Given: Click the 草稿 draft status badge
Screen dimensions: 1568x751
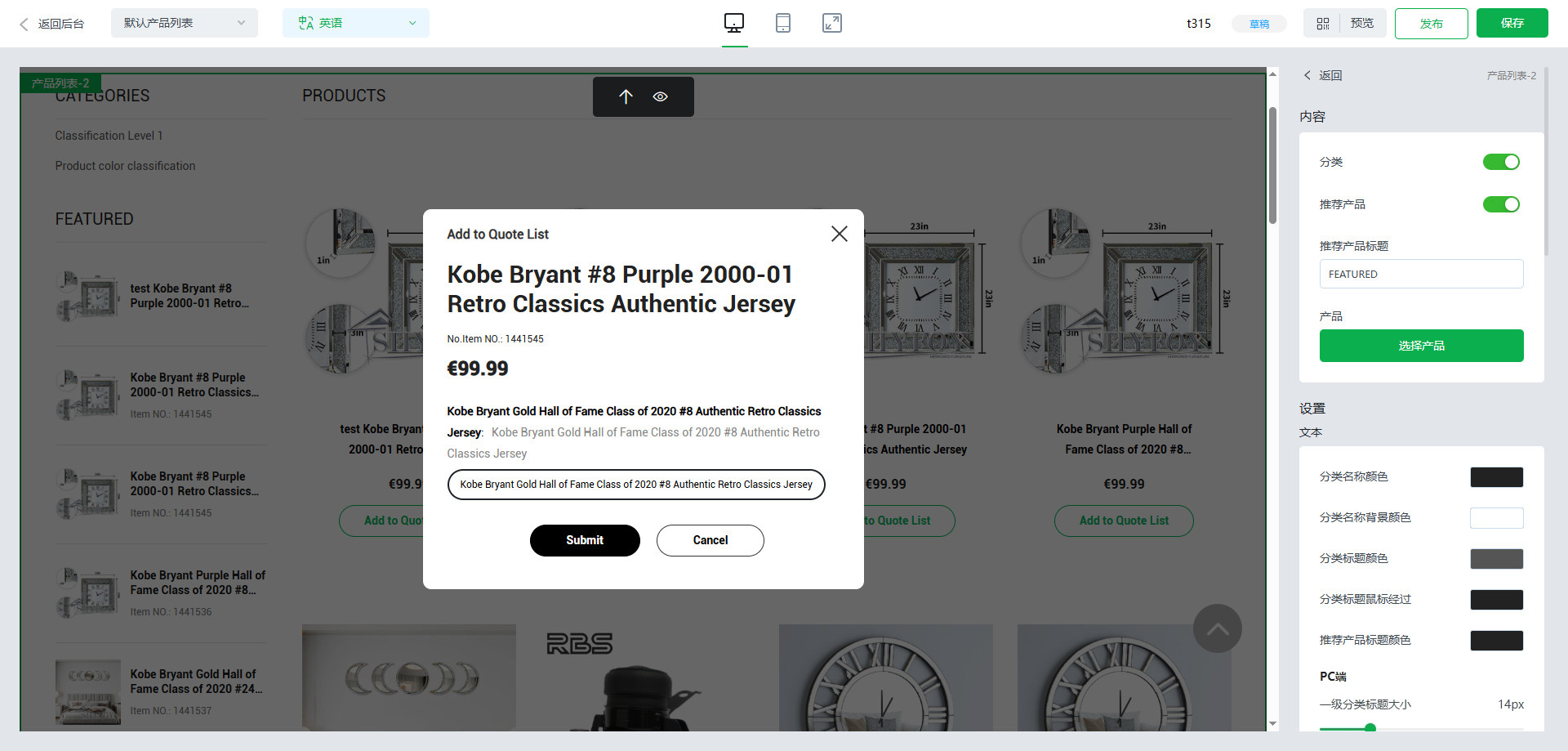Looking at the screenshot, I should tap(1259, 24).
